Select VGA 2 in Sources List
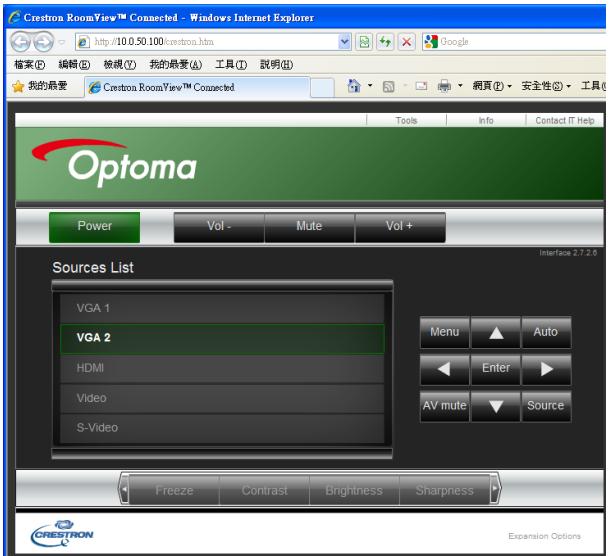The width and height of the screenshot is (609, 556). [x=222, y=338]
